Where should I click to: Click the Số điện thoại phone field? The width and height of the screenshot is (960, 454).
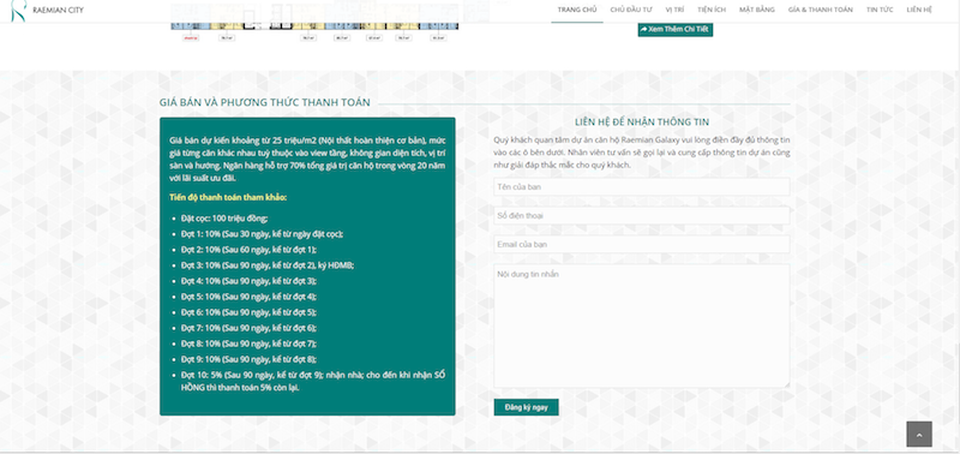coord(641,215)
